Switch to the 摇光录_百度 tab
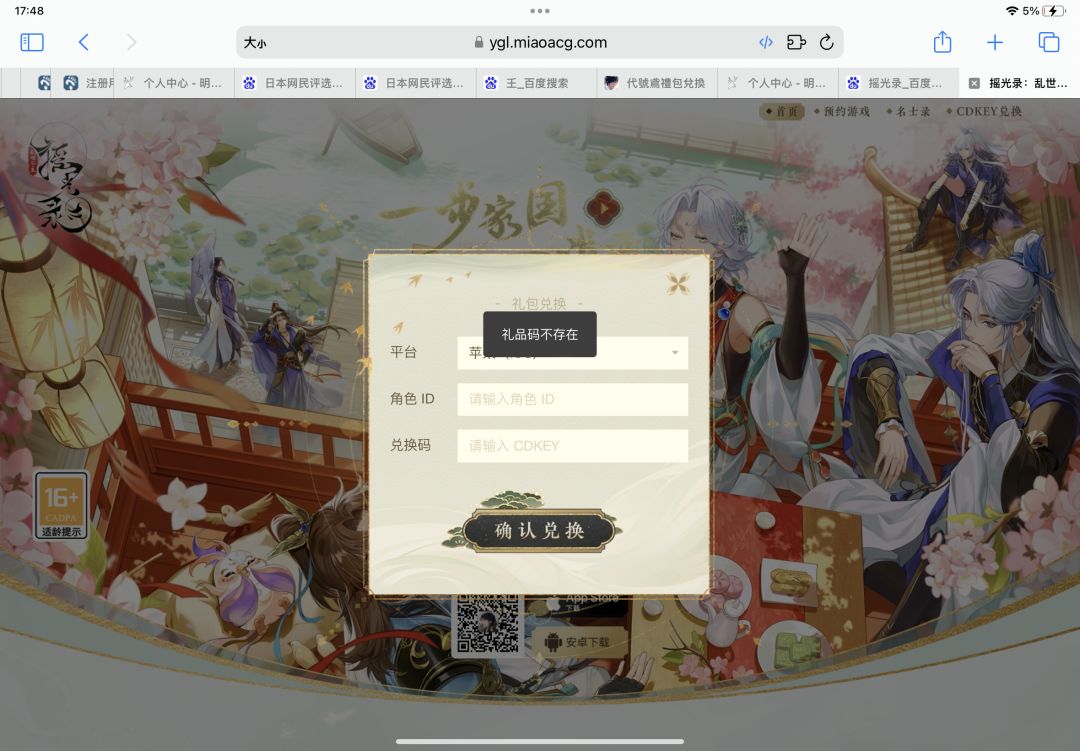 899,83
